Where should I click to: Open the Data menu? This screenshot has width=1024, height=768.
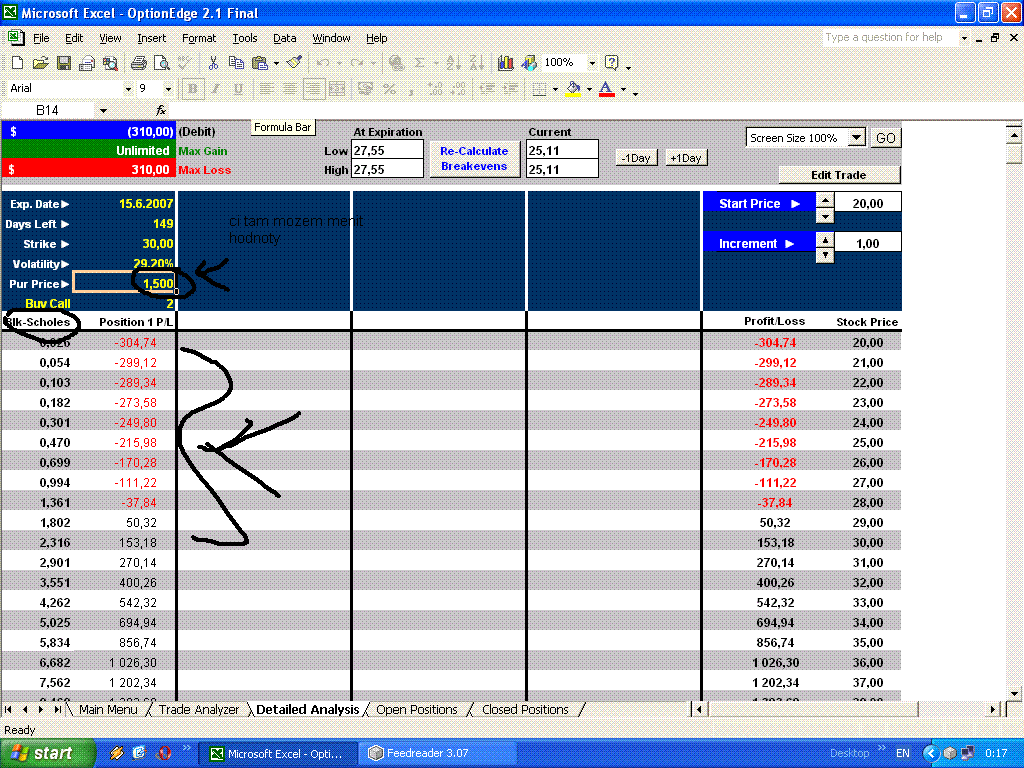click(284, 39)
